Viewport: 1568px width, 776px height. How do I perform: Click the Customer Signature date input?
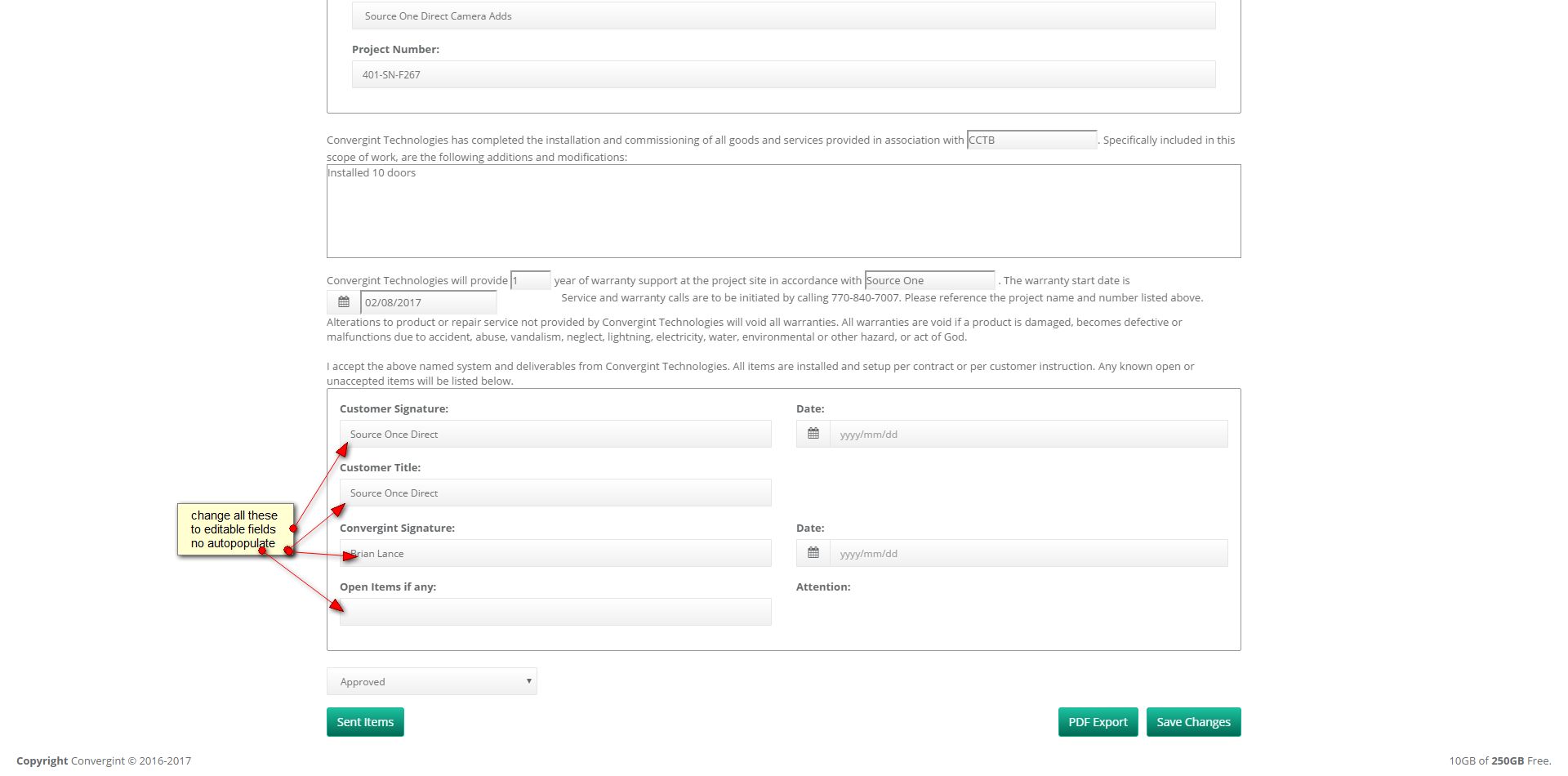coord(1028,434)
